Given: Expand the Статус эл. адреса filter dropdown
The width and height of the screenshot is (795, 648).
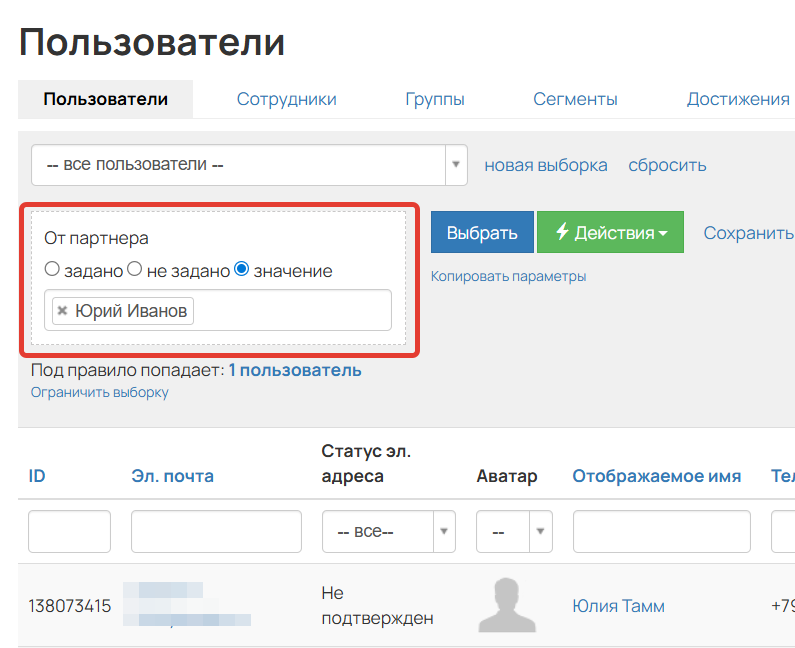Looking at the screenshot, I should point(388,531).
